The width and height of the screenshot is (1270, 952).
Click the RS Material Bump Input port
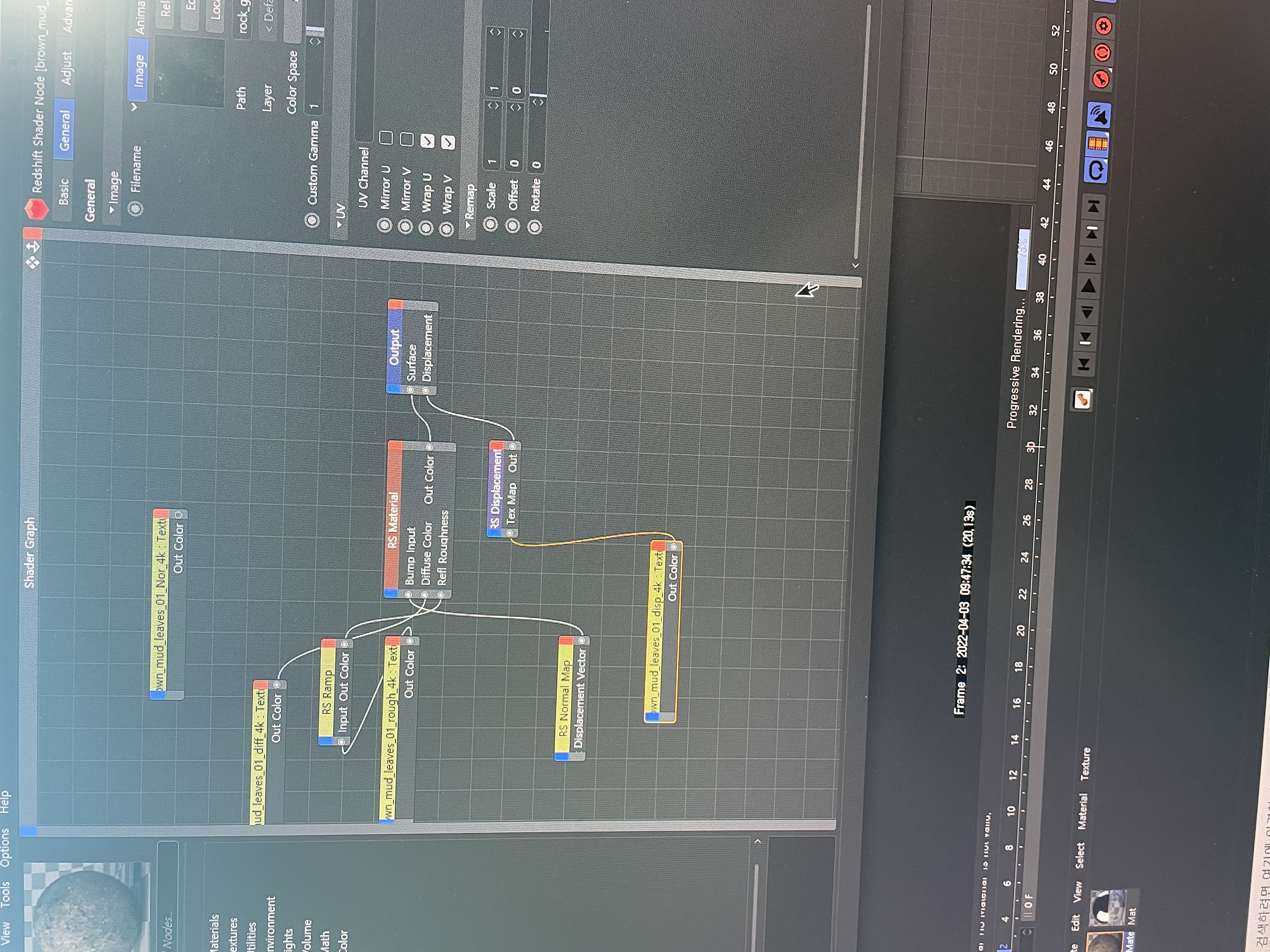point(409,594)
